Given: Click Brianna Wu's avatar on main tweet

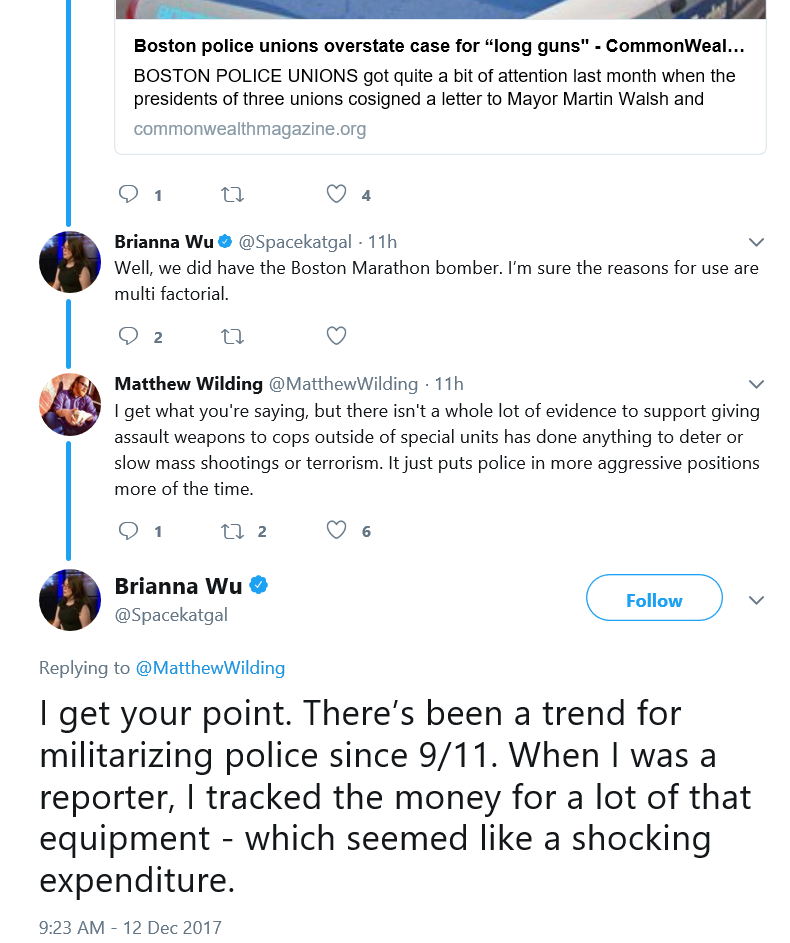Looking at the screenshot, I should [70, 600].
